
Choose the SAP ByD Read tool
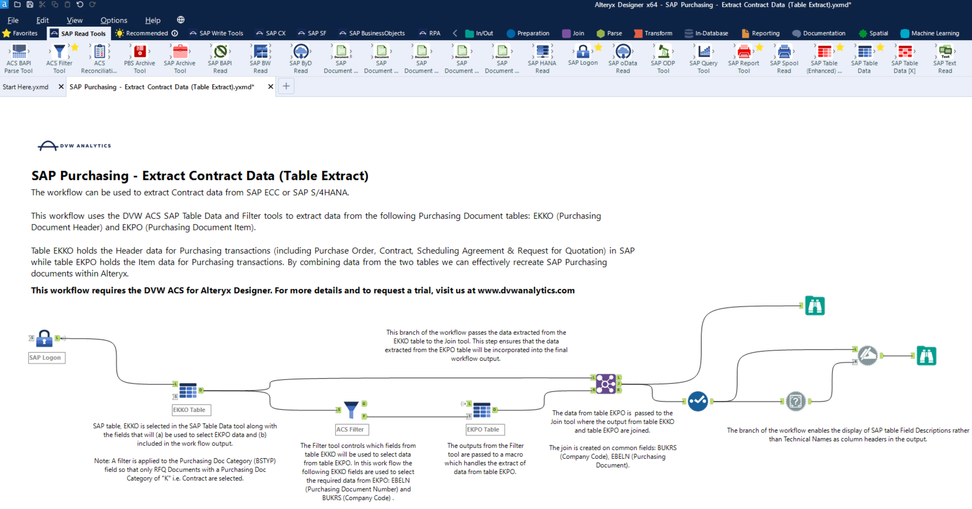point(301,59)
